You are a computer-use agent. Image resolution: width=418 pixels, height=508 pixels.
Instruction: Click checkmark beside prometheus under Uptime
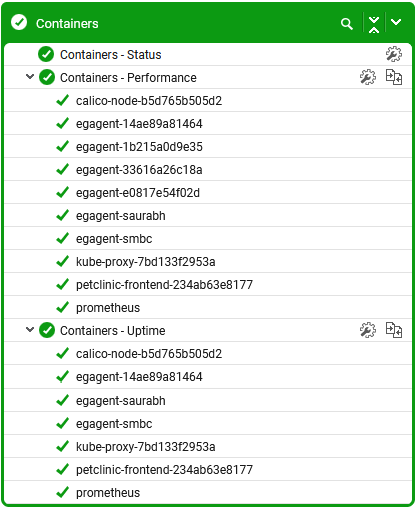click(63, 492)
